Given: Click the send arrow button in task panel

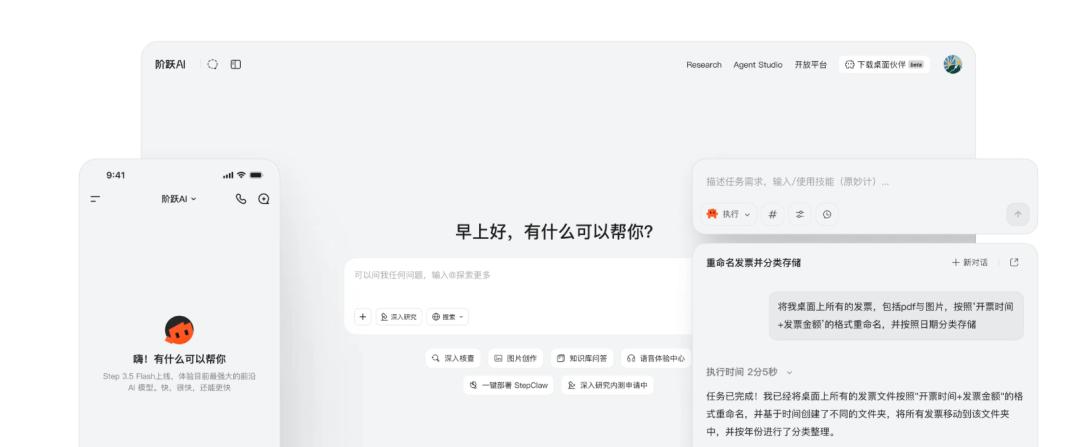Looking at the screenshot, I should pyautogui.click(x=1018, y=214).
